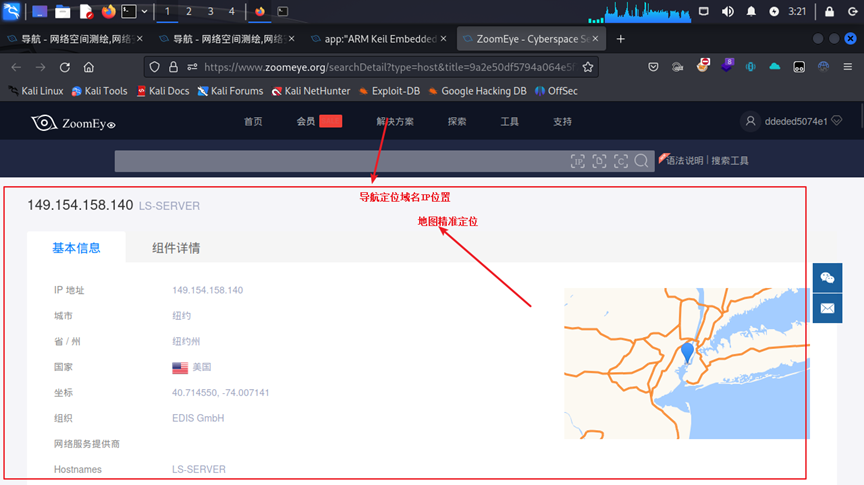Click the site security padlock icon
864x485 pixels.
tap(173, 67)
